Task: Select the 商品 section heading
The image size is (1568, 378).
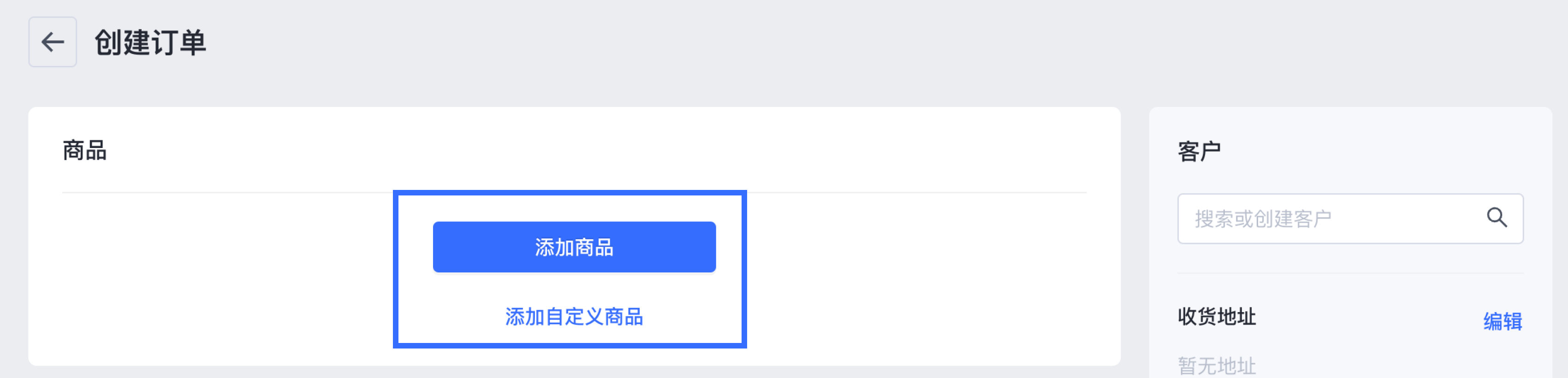Action: point(84,150)
